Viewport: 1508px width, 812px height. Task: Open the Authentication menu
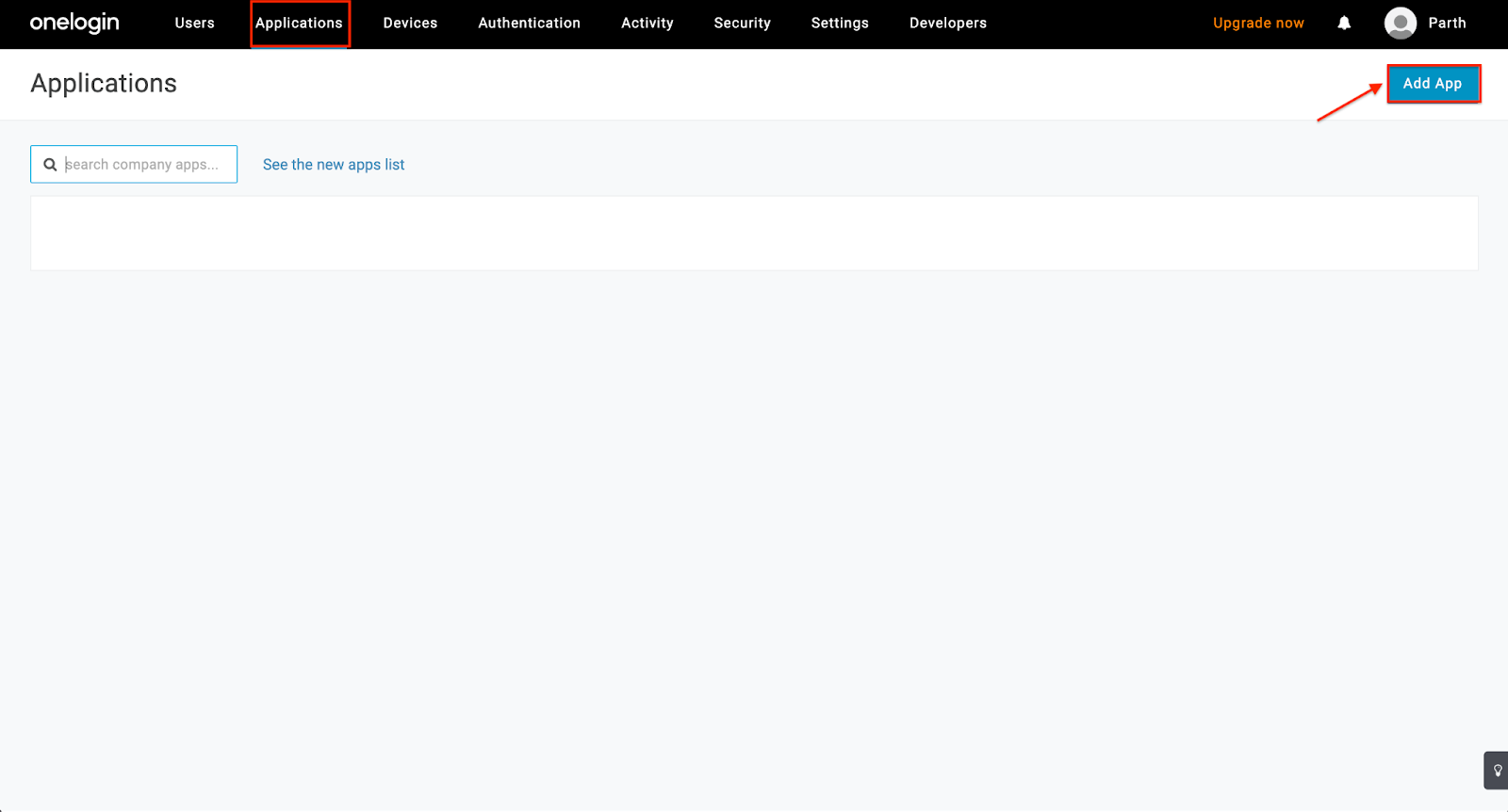(529, 23)
